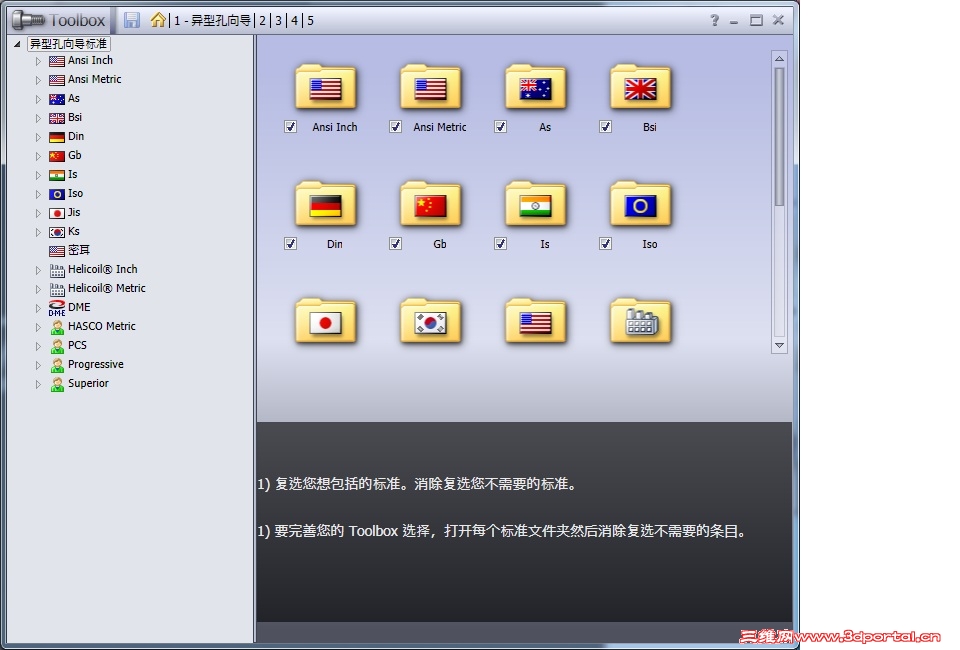The width and height of the screenshot is (960, 650).
Task: Select Progressive in the tree
Action: (96, 364)
